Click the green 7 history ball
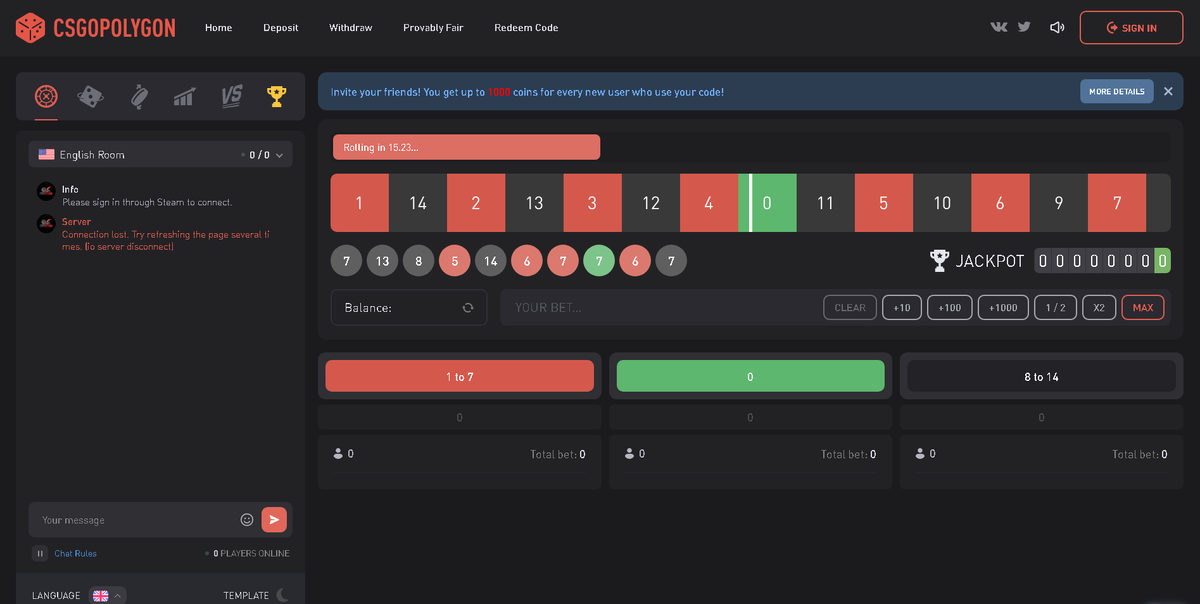 599,261
